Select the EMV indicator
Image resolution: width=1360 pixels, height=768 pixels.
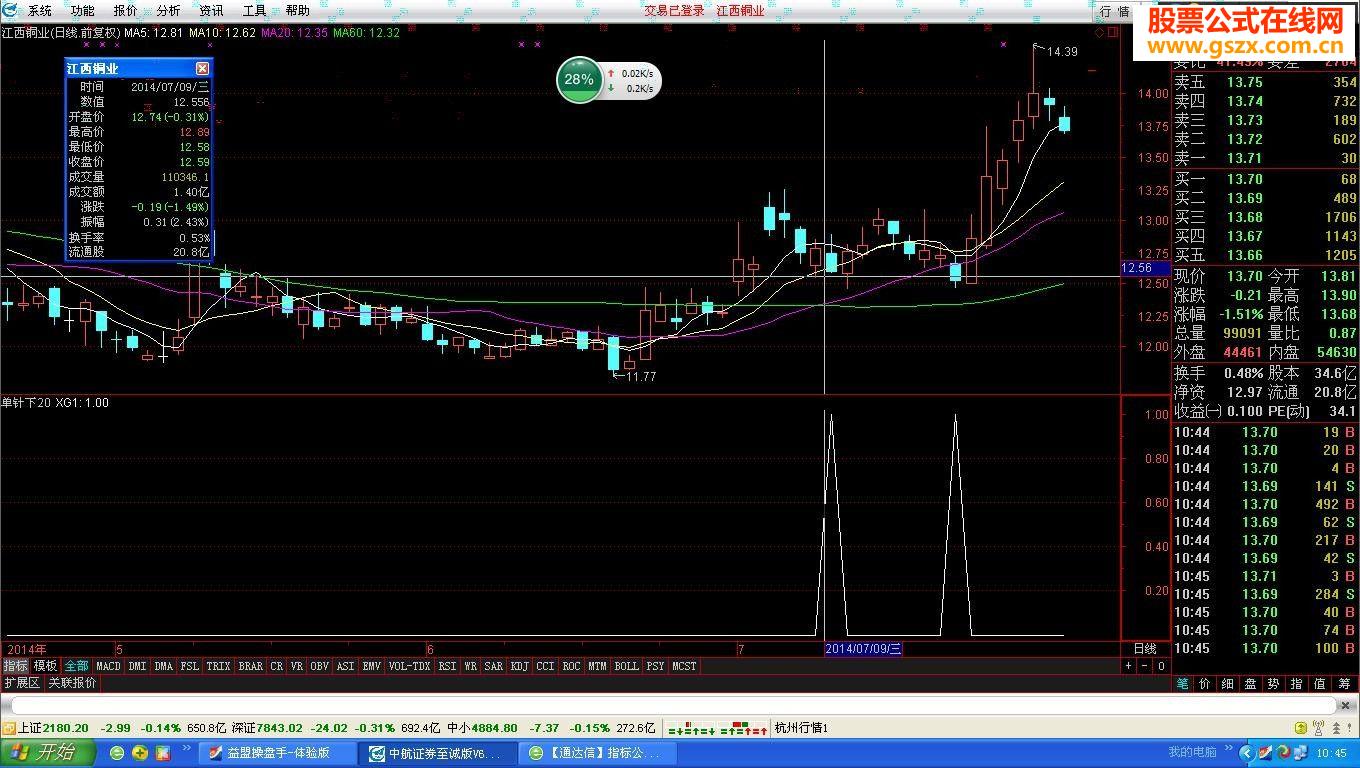coord(371,665)
